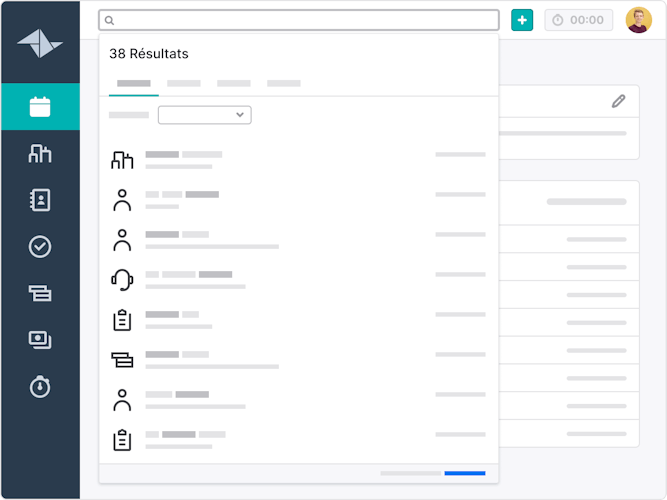Select the first results tab
This screenshot has height=500, width=667.
tap(134, 84)
